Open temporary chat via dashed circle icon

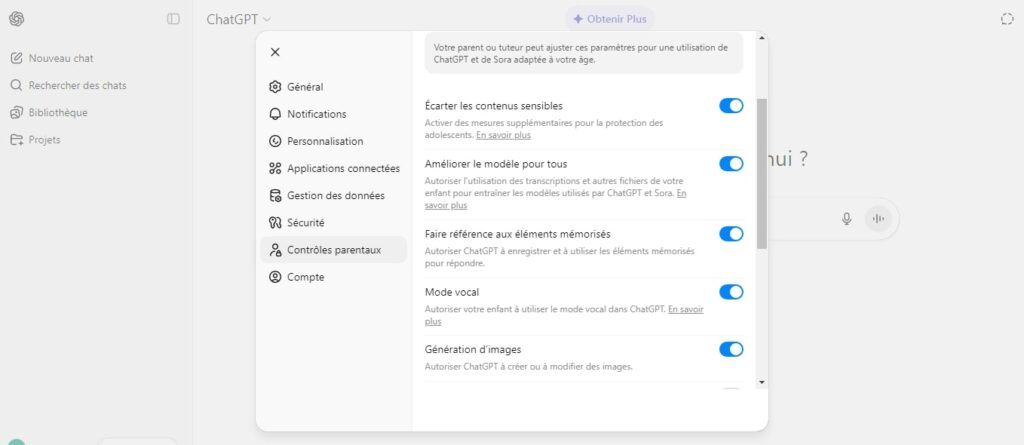pos(1006,19)
